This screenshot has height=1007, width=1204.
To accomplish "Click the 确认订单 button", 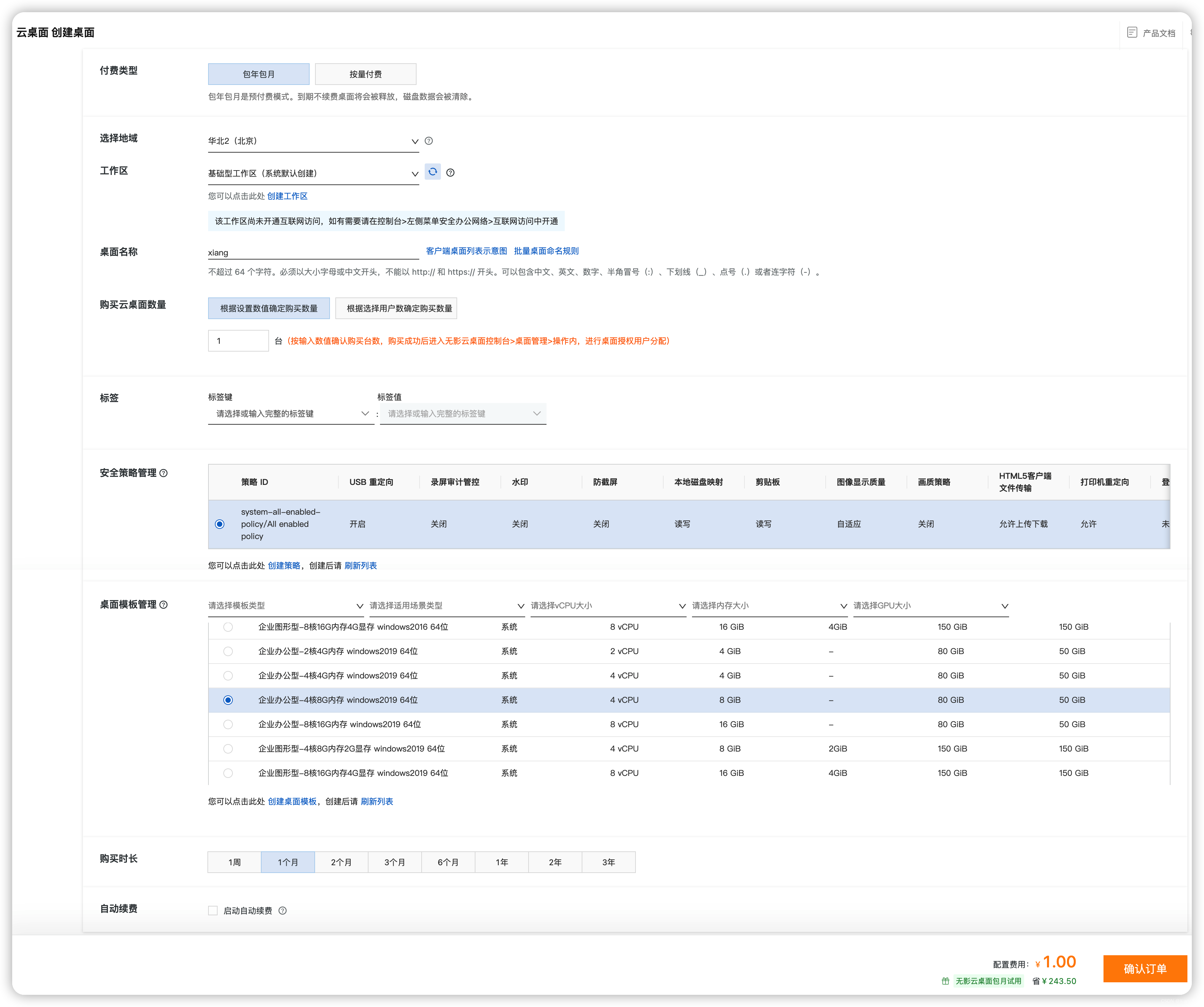I will coord(1145,968).
